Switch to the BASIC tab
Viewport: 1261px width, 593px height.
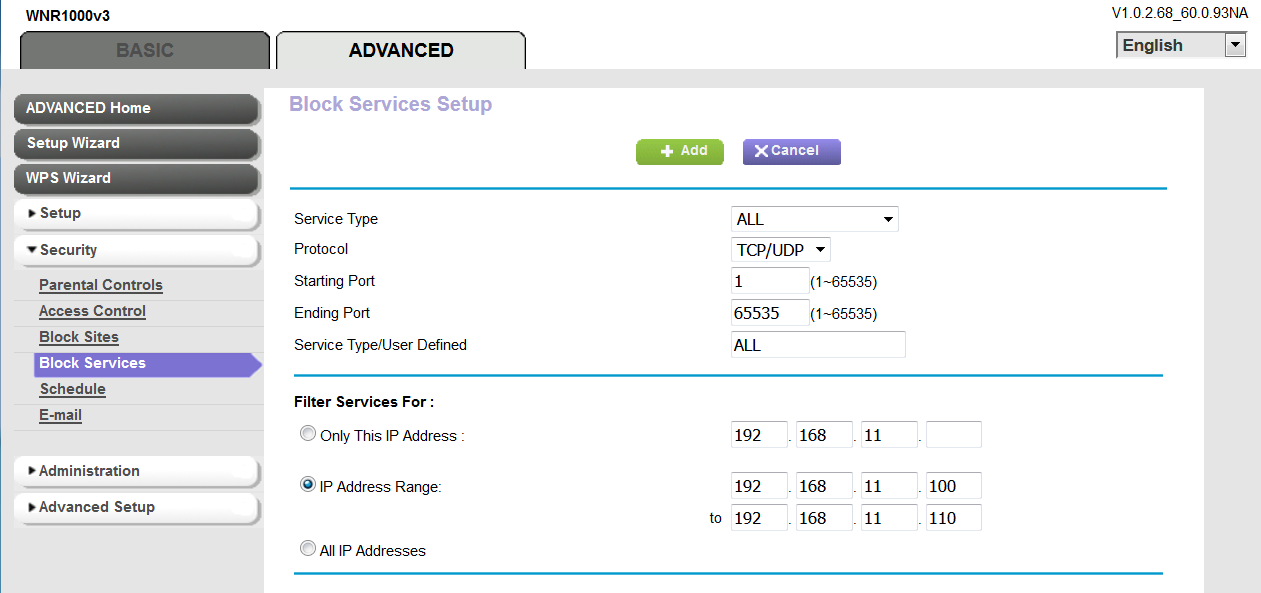[x=145, y=50]
